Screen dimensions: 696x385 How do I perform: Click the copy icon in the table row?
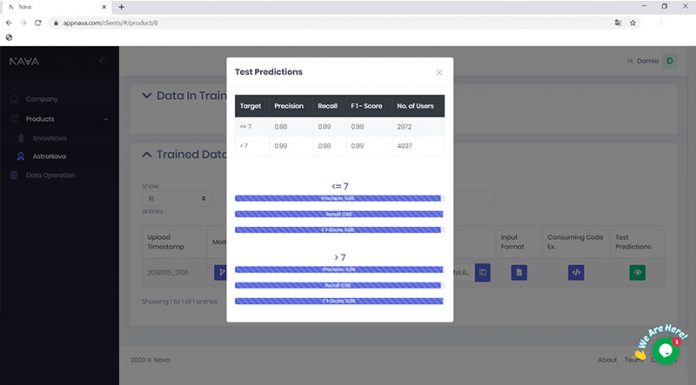tap(482, 272)
